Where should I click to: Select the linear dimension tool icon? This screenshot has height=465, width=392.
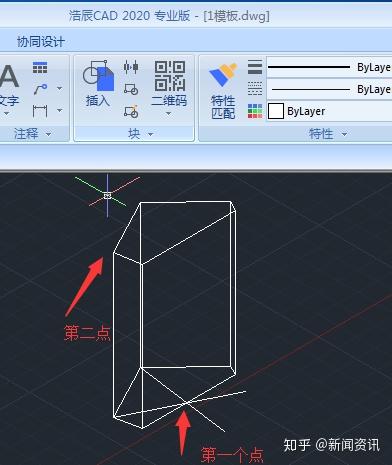click(x=40, y=111)
